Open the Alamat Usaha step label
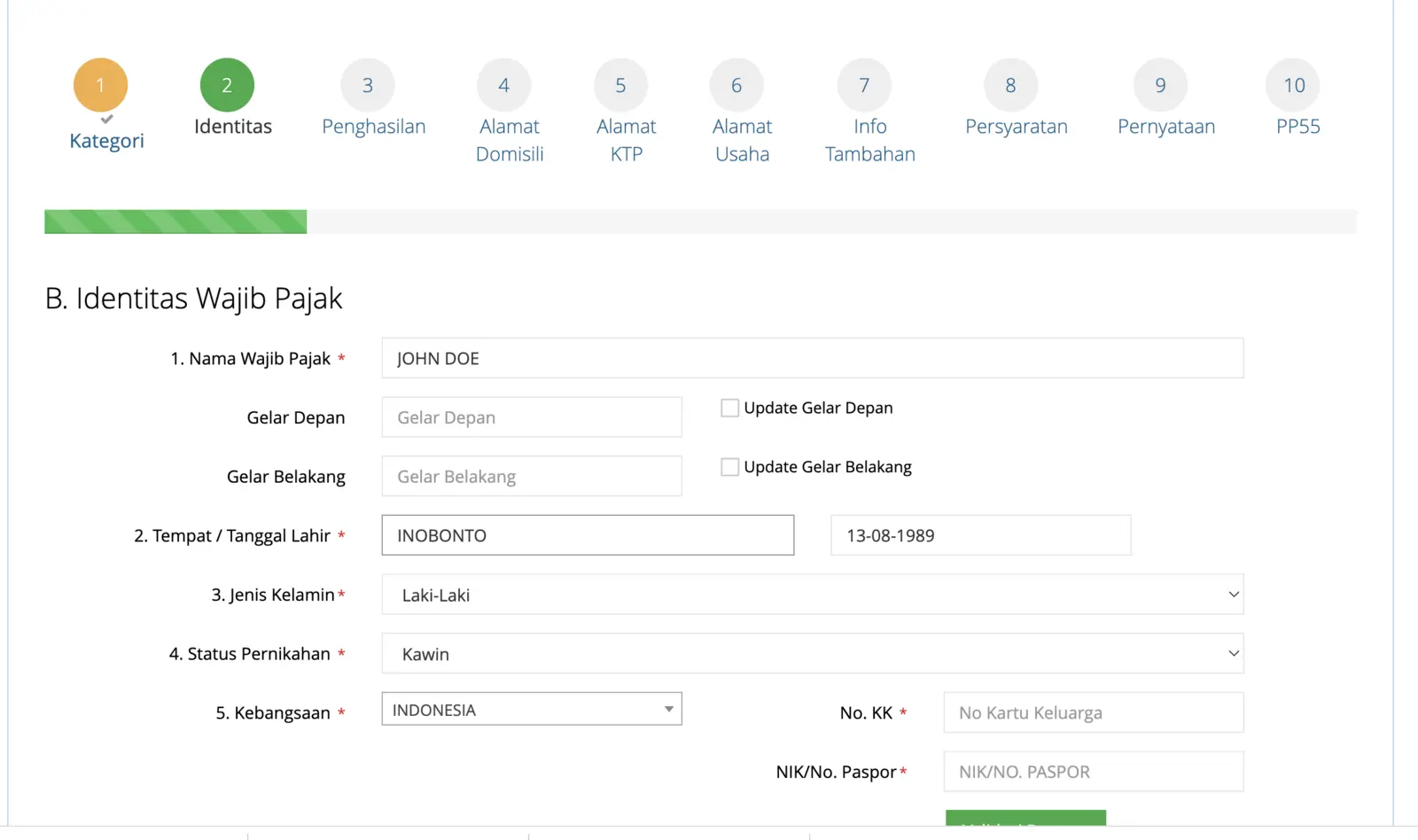The image size is (1418, 840). 743,140
